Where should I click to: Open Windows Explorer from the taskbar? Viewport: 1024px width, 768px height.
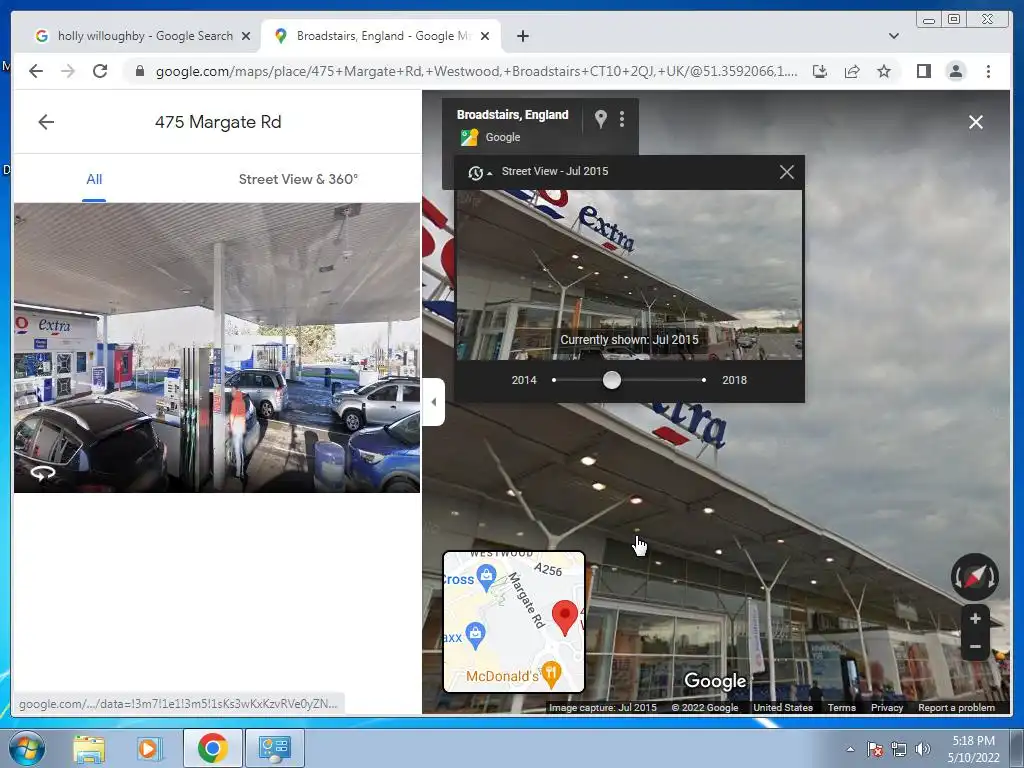(89, 748)
